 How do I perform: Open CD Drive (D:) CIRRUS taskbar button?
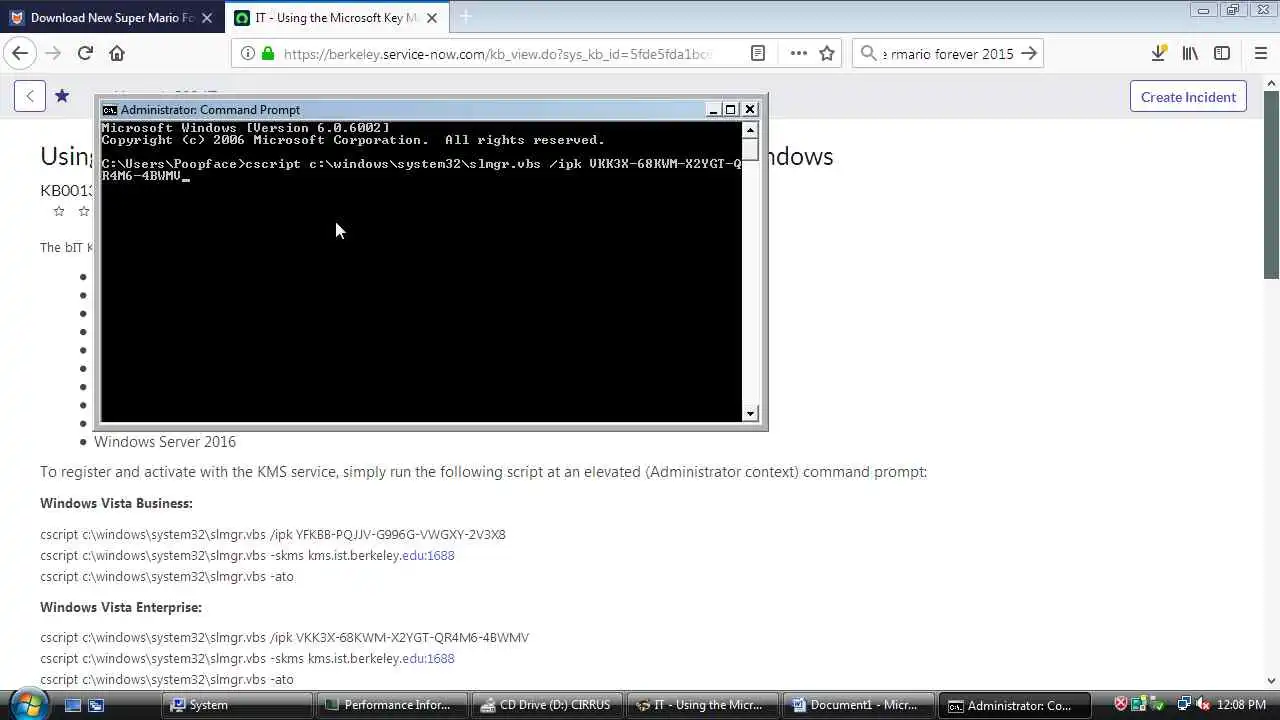click(x=547, y=705)
